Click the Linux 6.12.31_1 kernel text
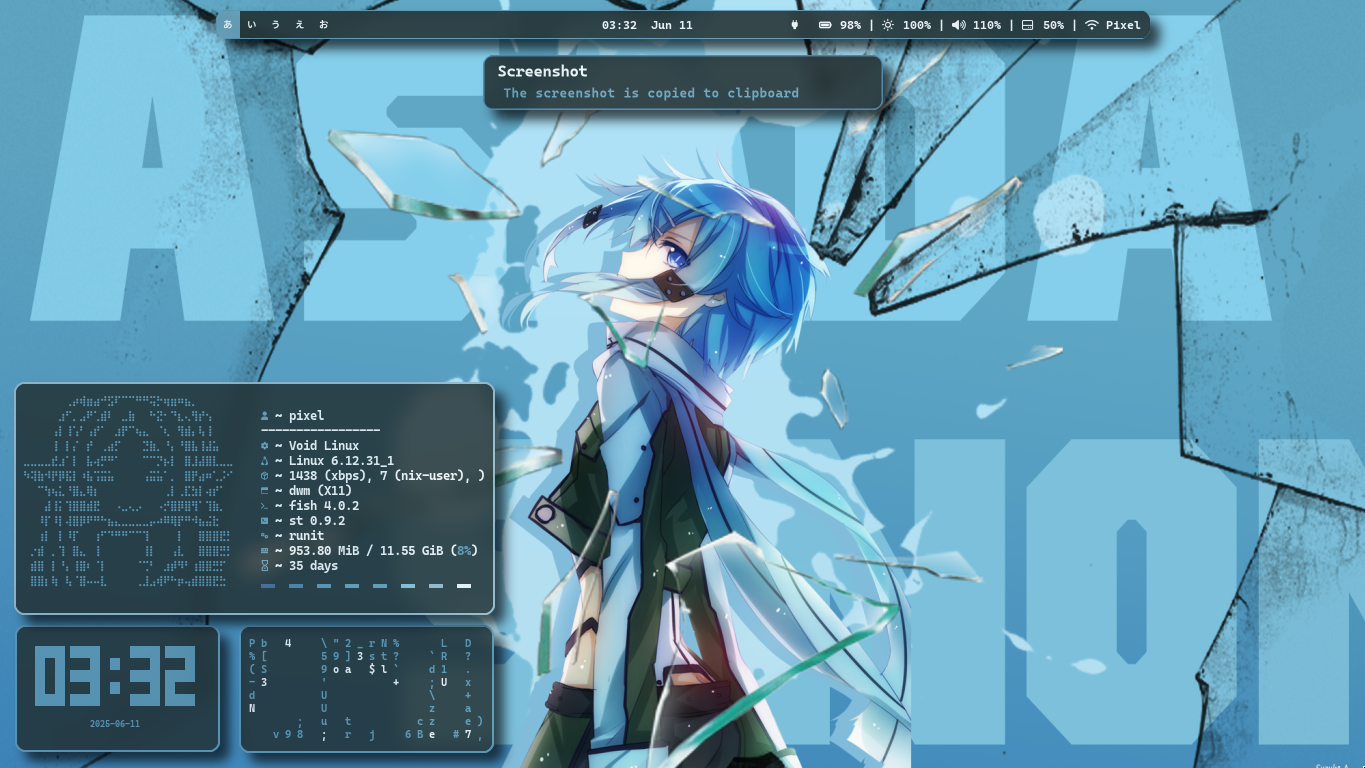The width and height of the screenshot is (1365, 768). coord(341,461)
